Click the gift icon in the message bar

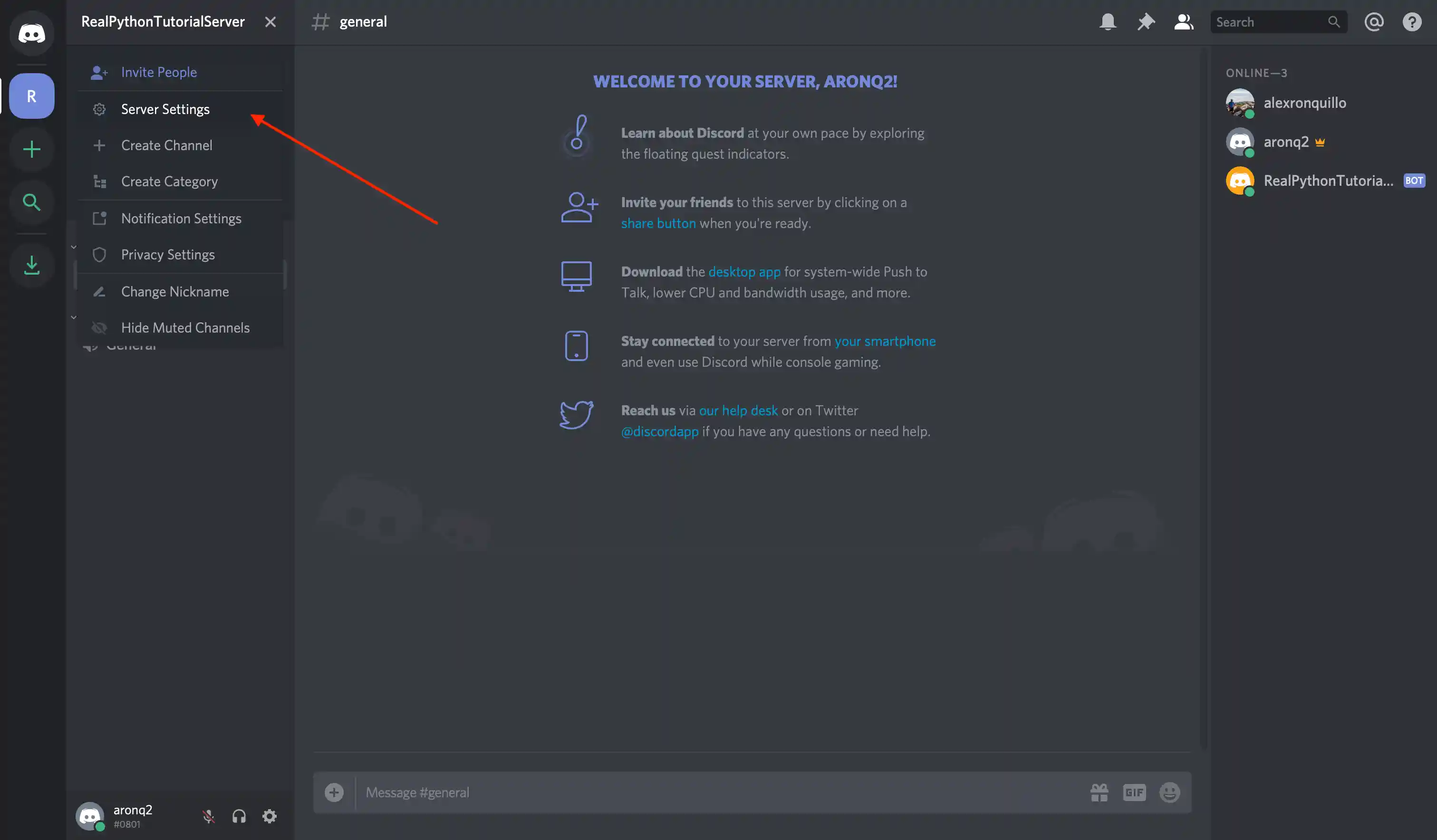pyautogui.click(x=1099, y=792)
